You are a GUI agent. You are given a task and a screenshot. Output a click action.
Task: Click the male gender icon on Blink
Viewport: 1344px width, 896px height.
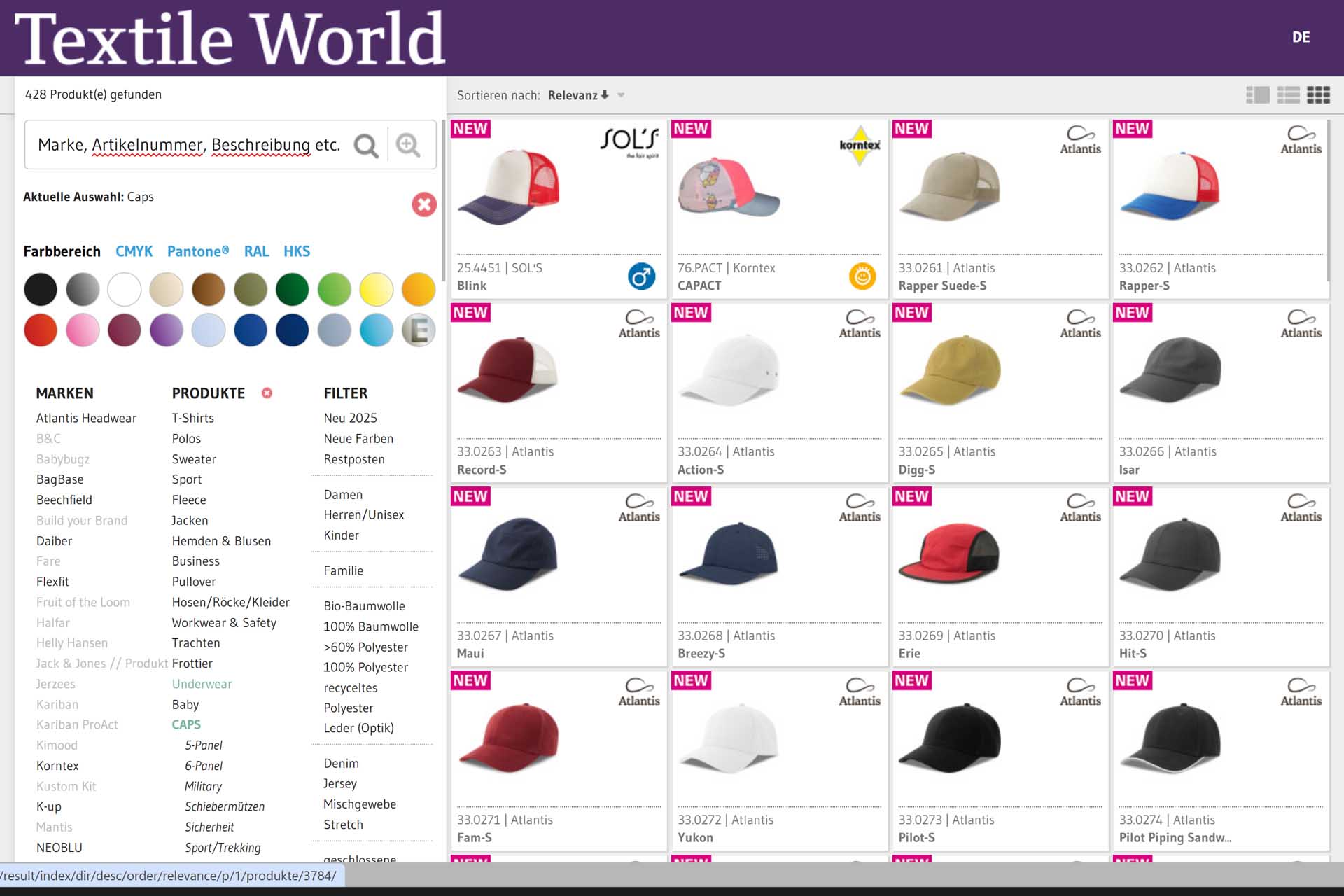[642, 276]
